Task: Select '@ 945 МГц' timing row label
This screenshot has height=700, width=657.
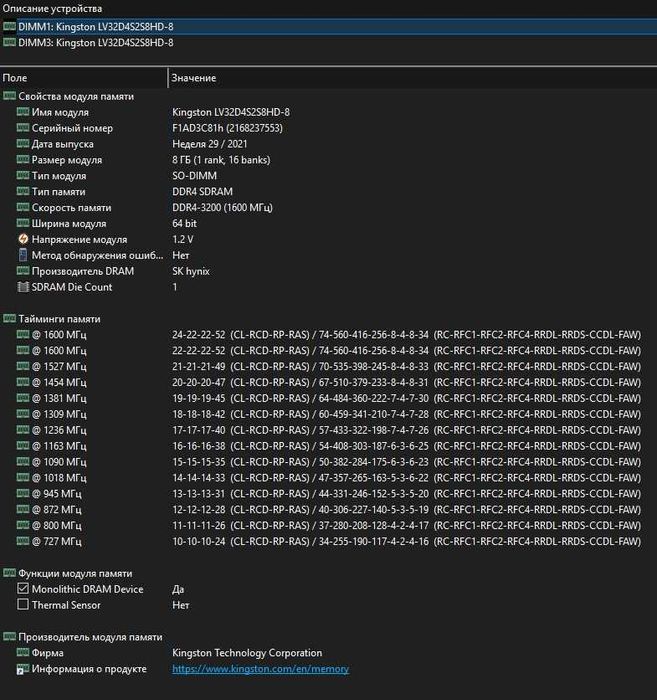Action: 57,494
